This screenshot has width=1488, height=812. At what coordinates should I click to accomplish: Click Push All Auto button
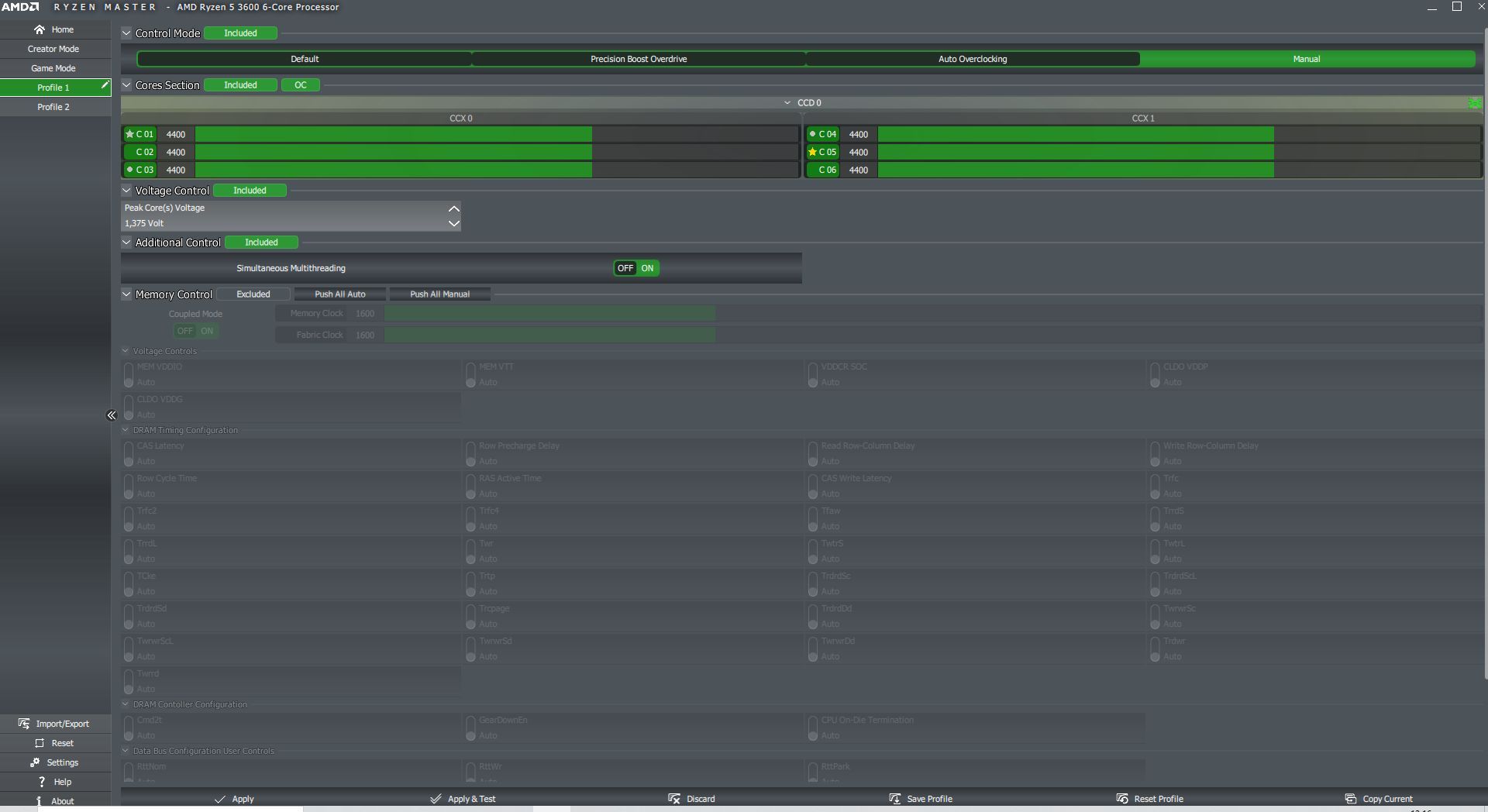[340, 294]
